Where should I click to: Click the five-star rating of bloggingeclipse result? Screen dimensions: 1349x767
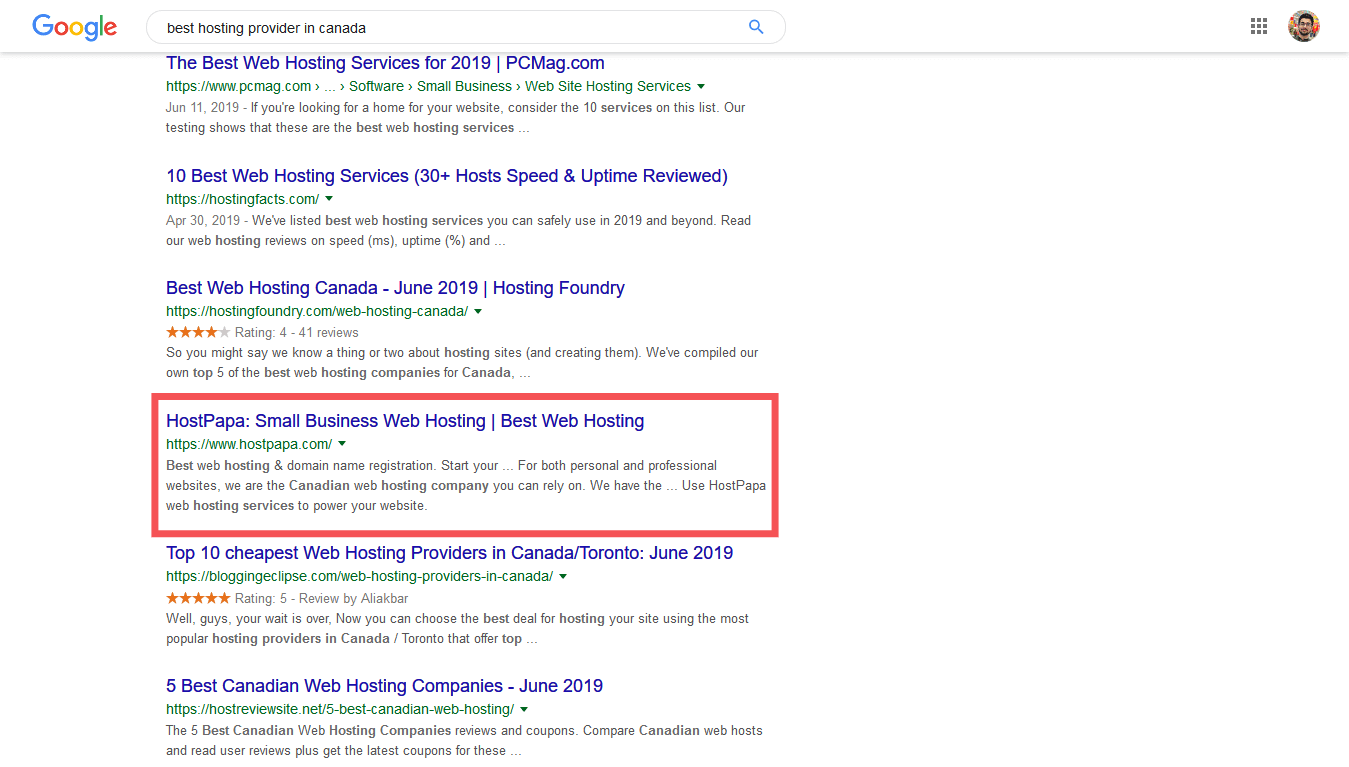click(198, 598)
